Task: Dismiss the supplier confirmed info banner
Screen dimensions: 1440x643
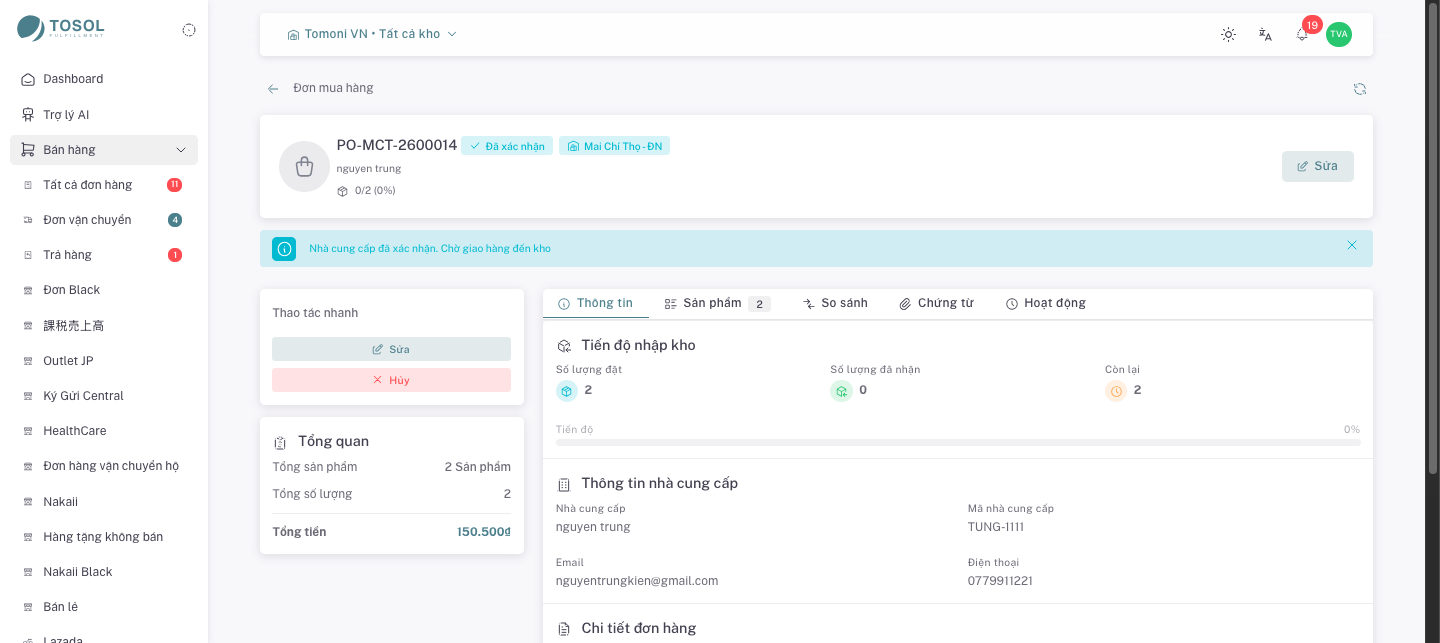Action: point(1352,245)
